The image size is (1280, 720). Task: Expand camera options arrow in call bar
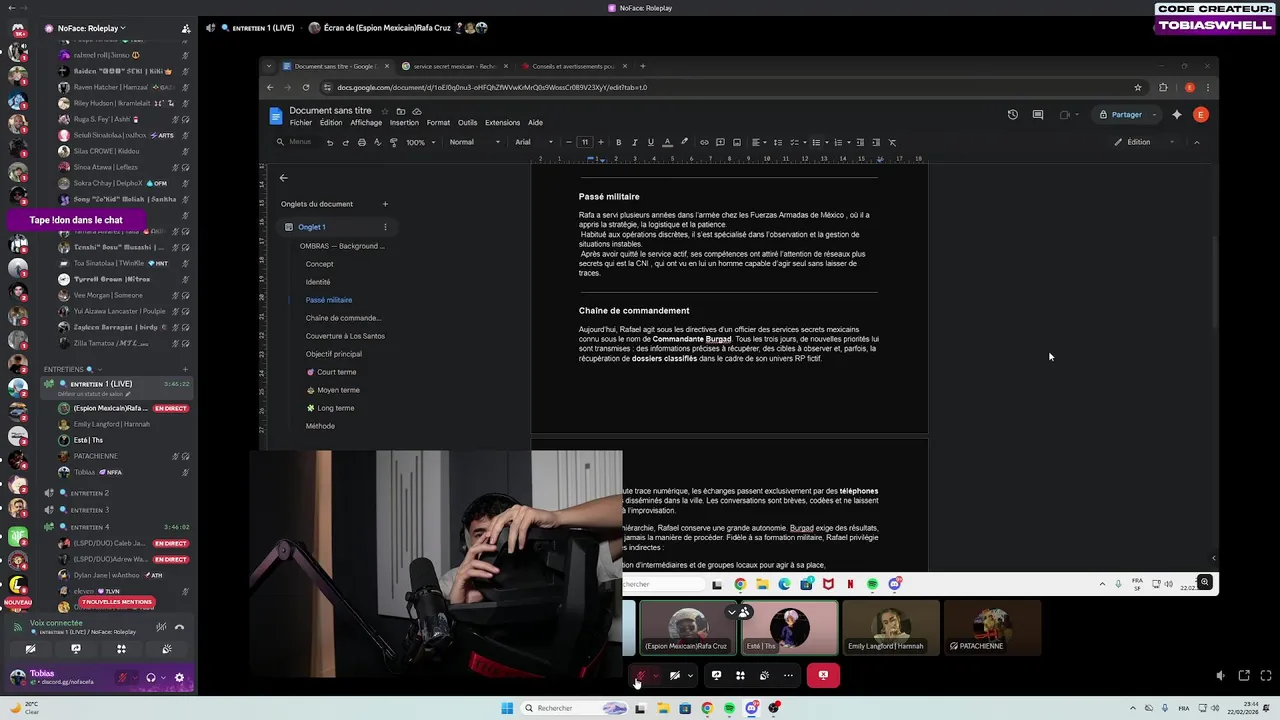[690, 675]
